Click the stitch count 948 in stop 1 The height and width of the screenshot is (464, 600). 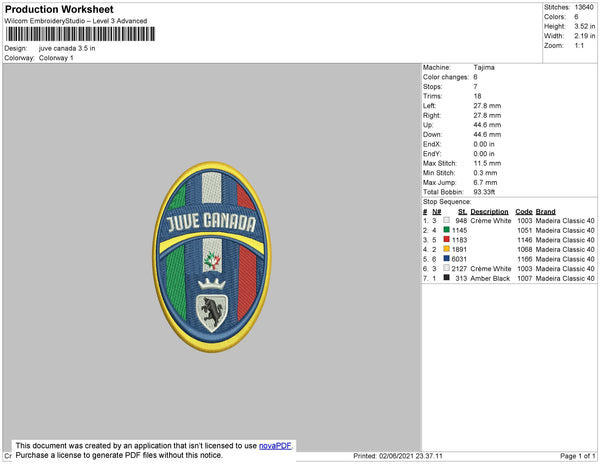coord(461,221)
